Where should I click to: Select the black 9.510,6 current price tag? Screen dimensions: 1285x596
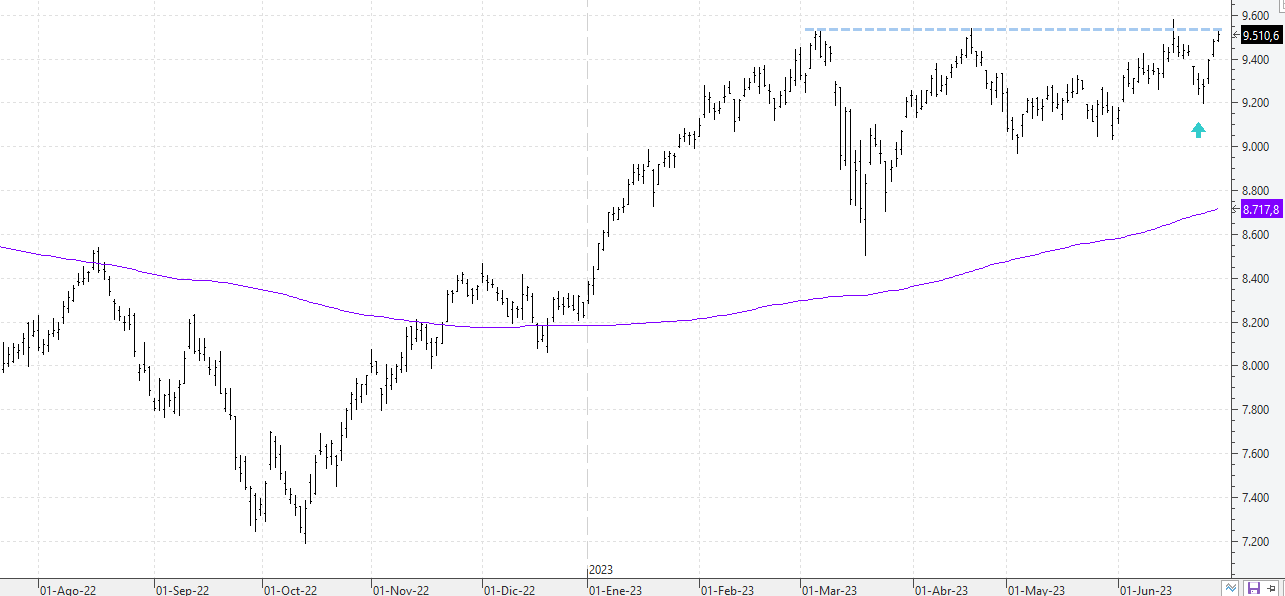[1261, 35]
